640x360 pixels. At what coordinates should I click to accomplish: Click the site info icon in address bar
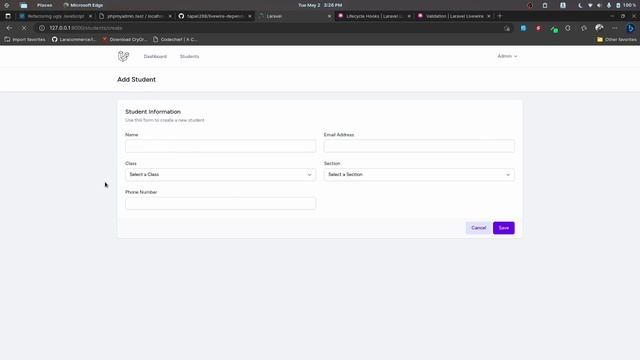click(42, 28)
